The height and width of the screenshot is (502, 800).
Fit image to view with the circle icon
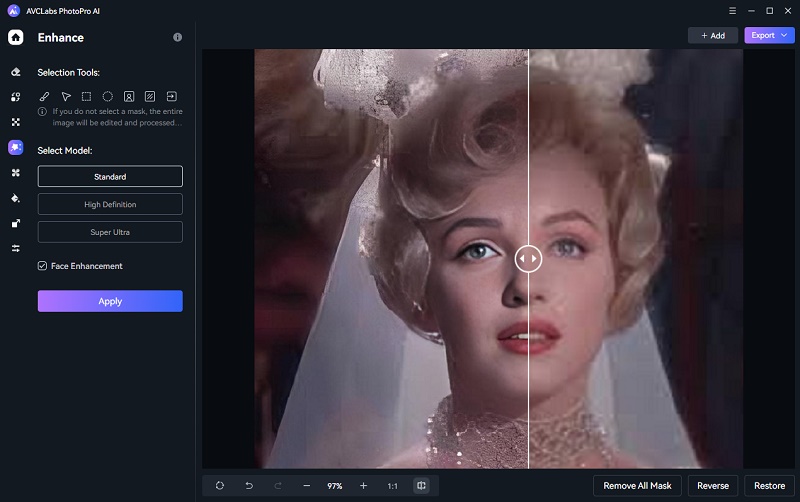[220, 486]
